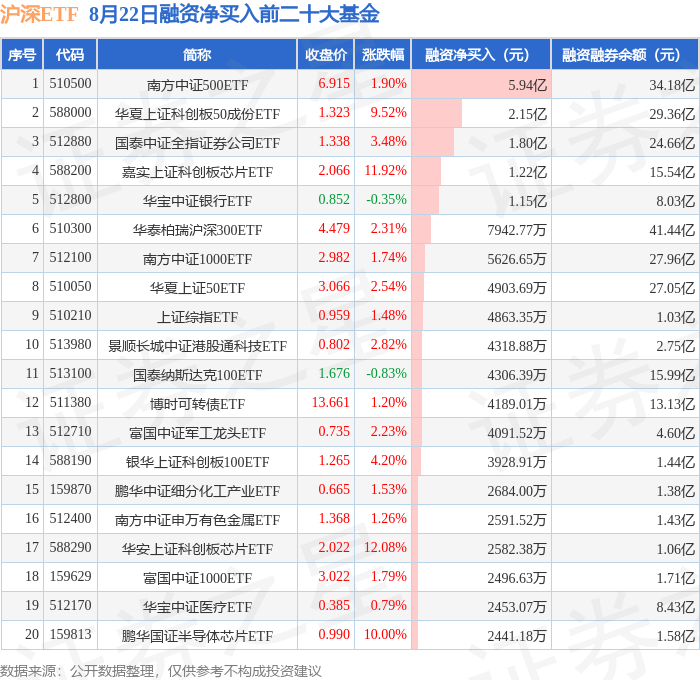Click net buy value 7942.77万
The width and height of the screenshot is (700, 680).
coord(517,230)
